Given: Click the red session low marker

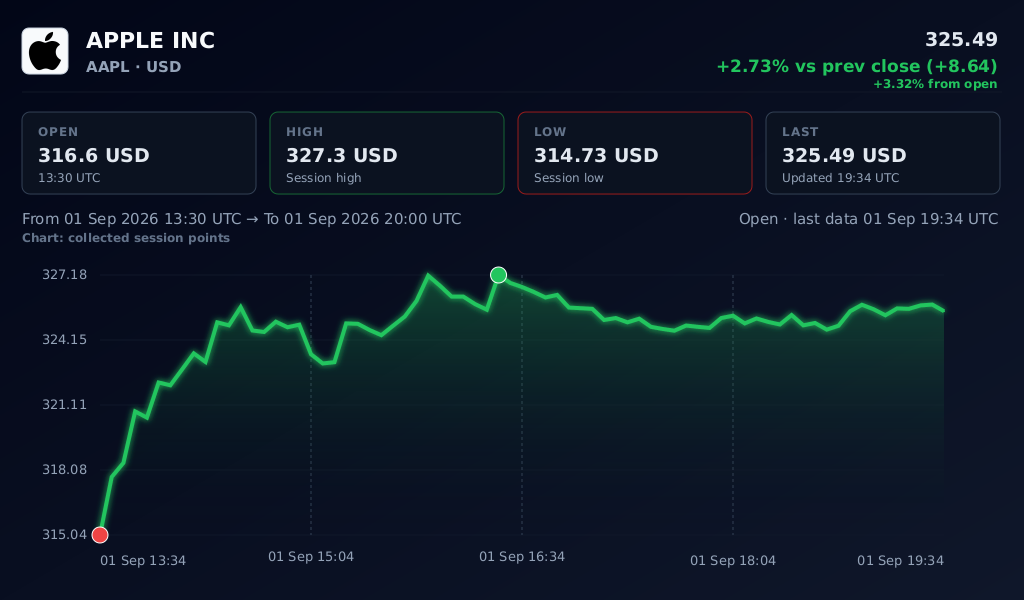Looking at the screenshot, I should [x=100, y=535].
